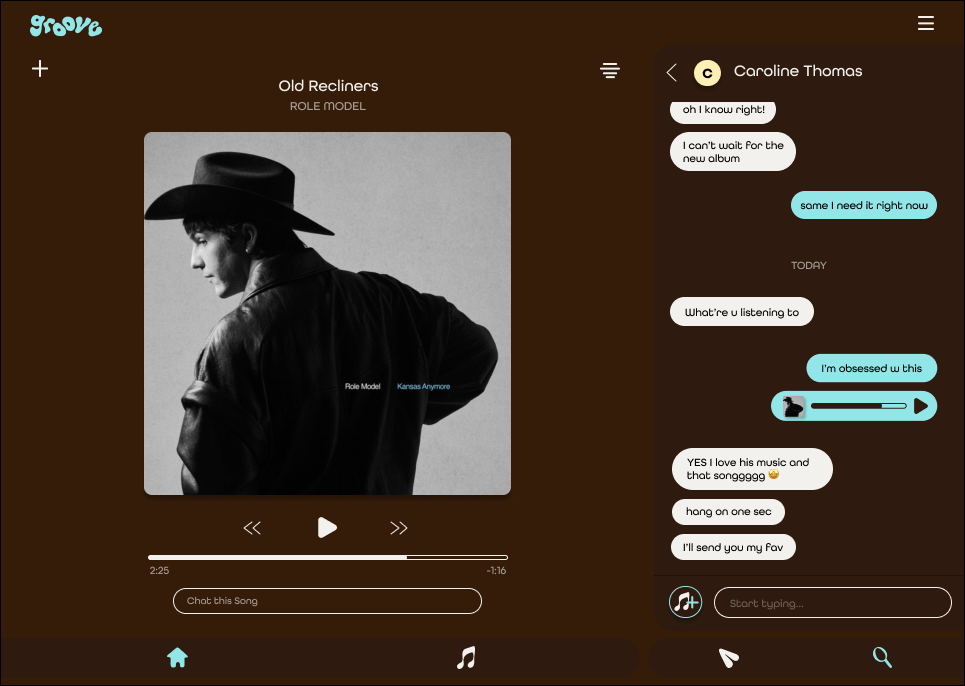This screenshot has height=686, width=965.
Task: Click the album cover art
Action: [x=327, y=313]
